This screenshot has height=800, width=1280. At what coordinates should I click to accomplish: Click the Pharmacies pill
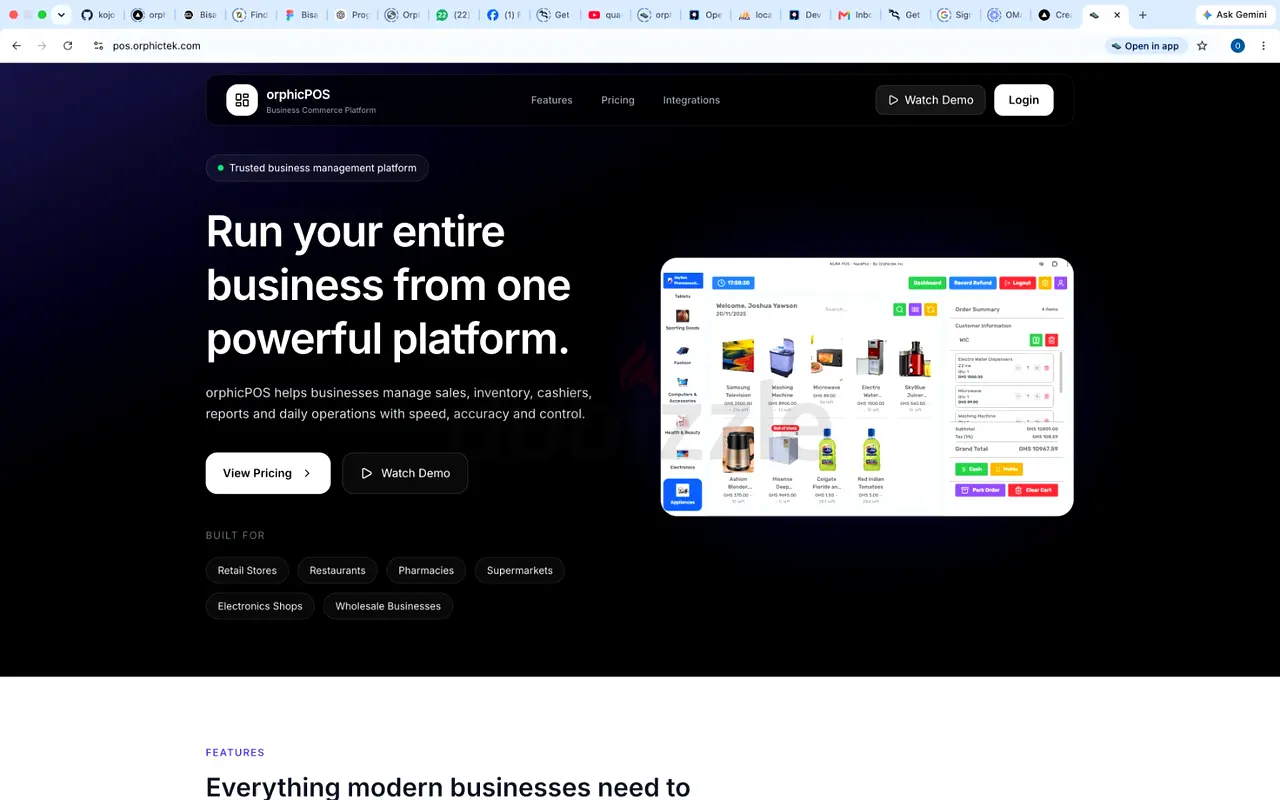(x=426, y=570)
